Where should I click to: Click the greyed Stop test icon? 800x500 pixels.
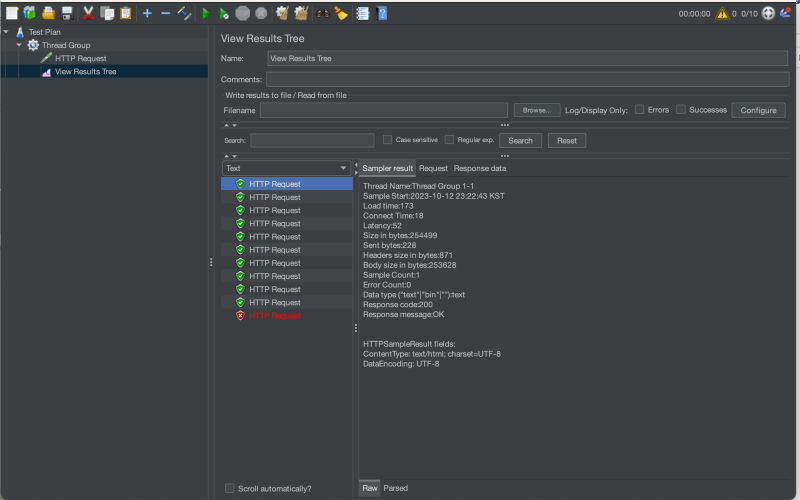click(242, 13)
